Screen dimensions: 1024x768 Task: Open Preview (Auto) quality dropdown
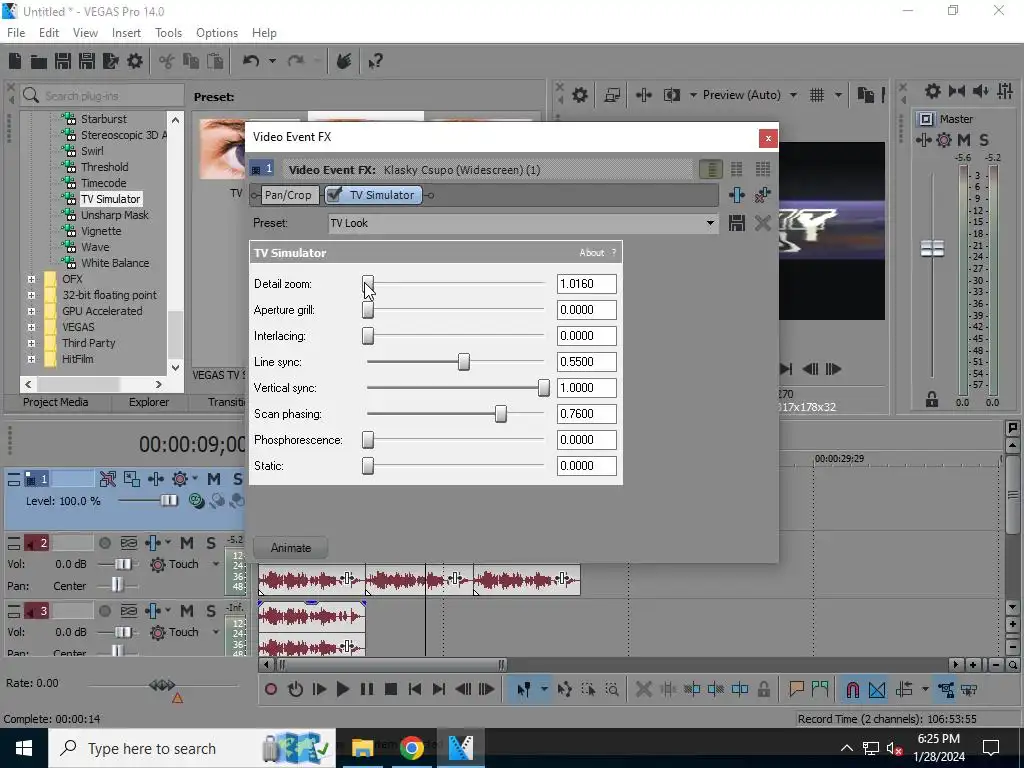tap(793, 95)
